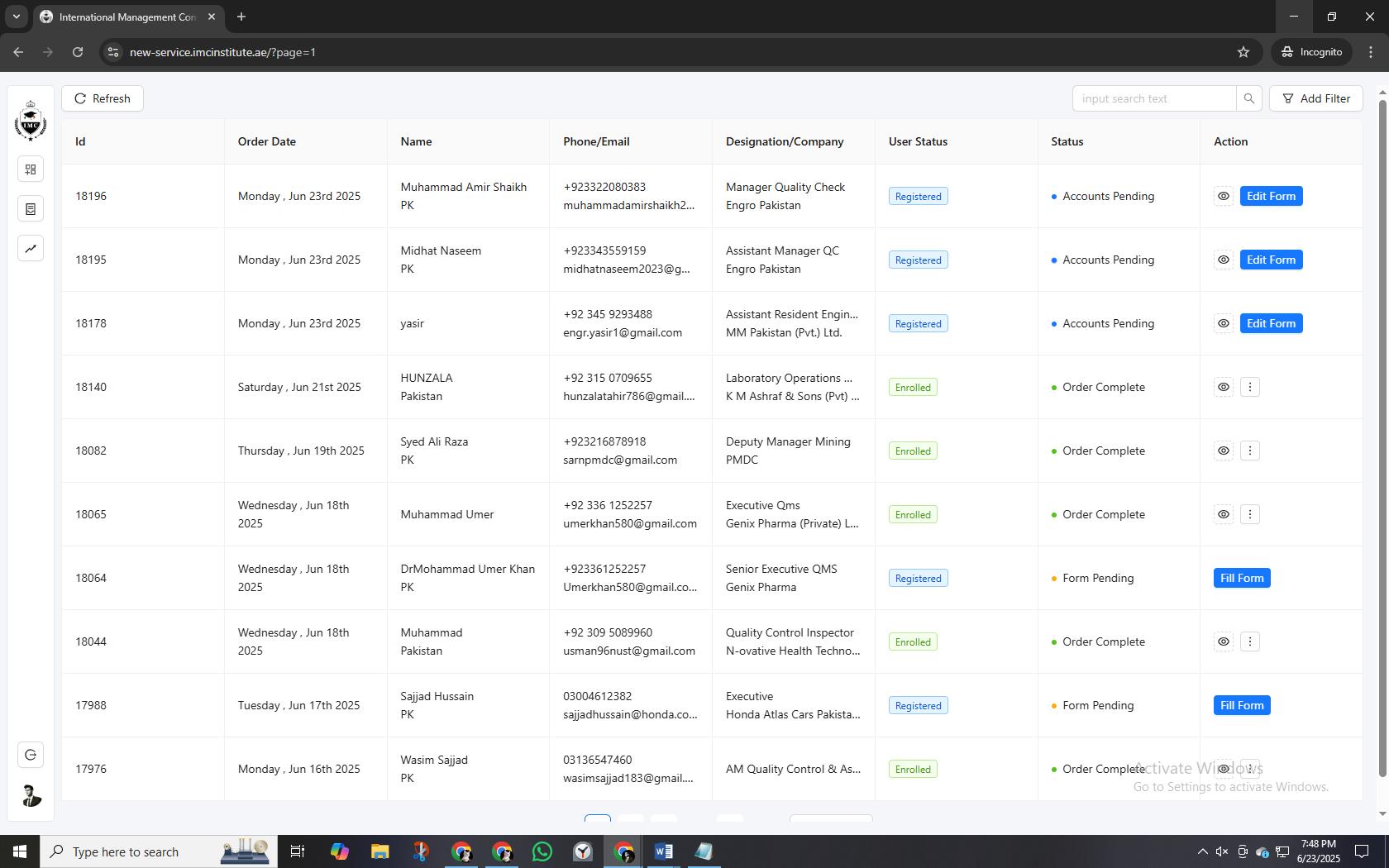This screenshot has height=868, width=1389.
Task: Click the browser address bar URL
Action: click(x=222, y=52)
